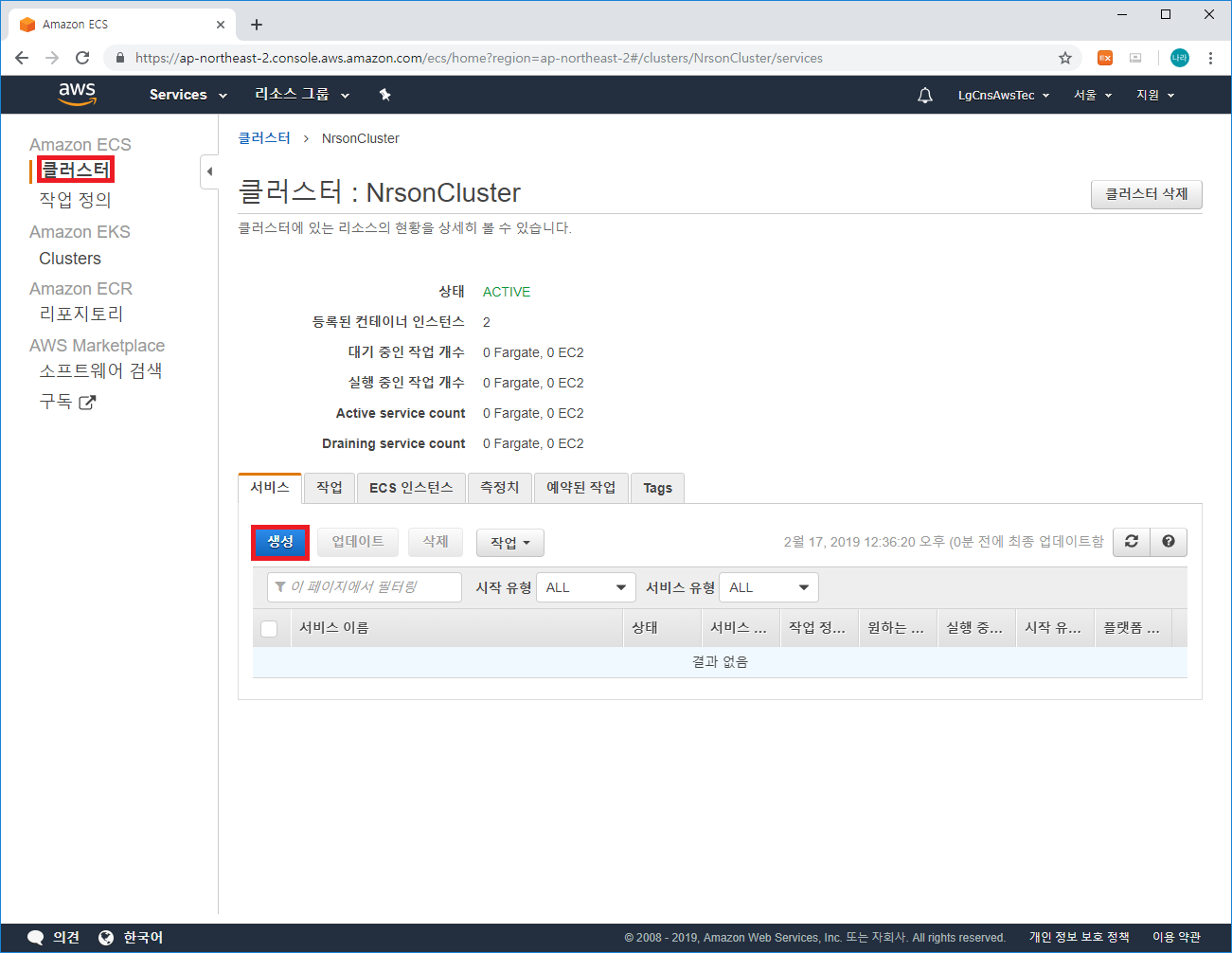The height and width of the screenshot is (953, 1232).
Task: Click the 클러스터 삭제 button
Action: pos(1147,194)
